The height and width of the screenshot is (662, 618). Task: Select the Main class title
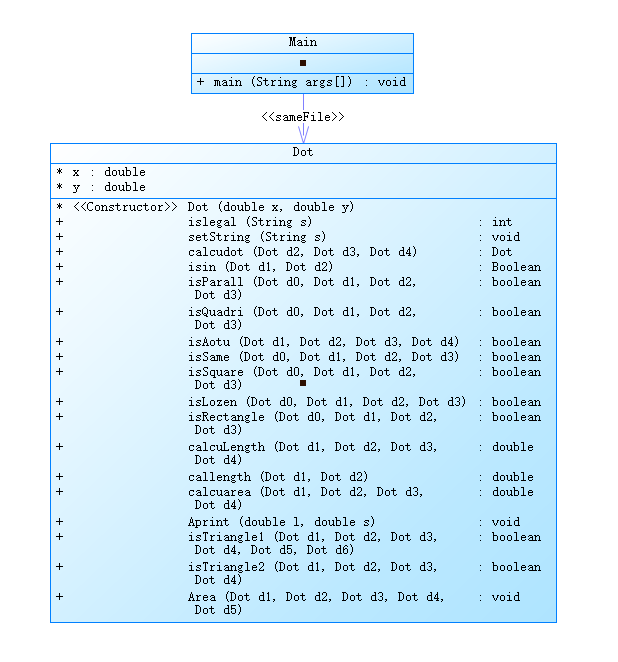click(302, 42)
